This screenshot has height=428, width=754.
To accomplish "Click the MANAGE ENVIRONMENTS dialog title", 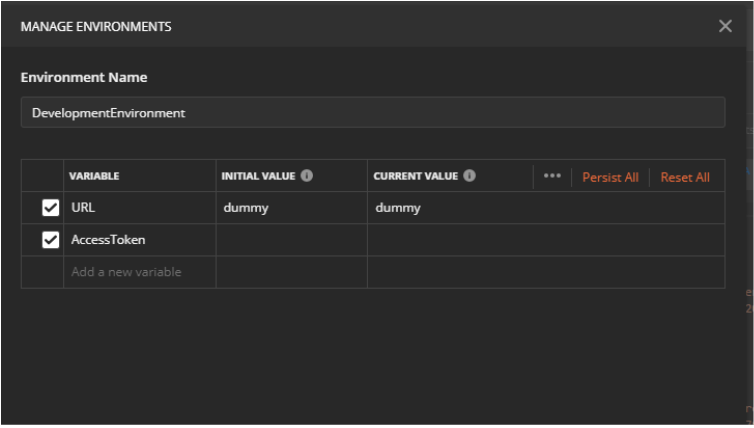I will [x=96, y=27].
